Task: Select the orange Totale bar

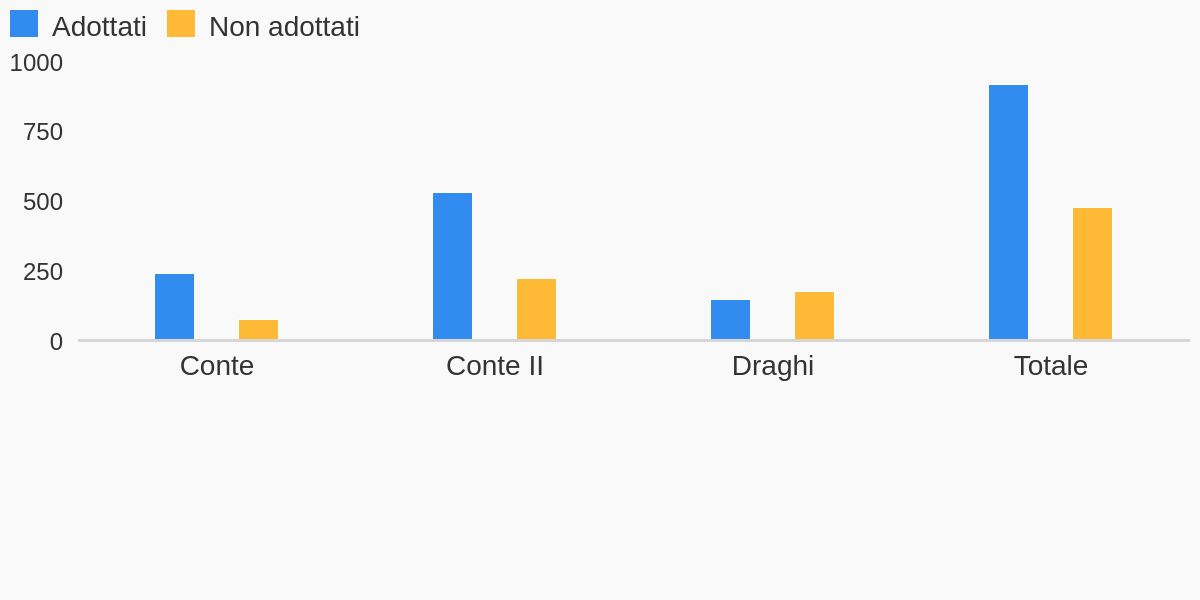Action: 1092,274
